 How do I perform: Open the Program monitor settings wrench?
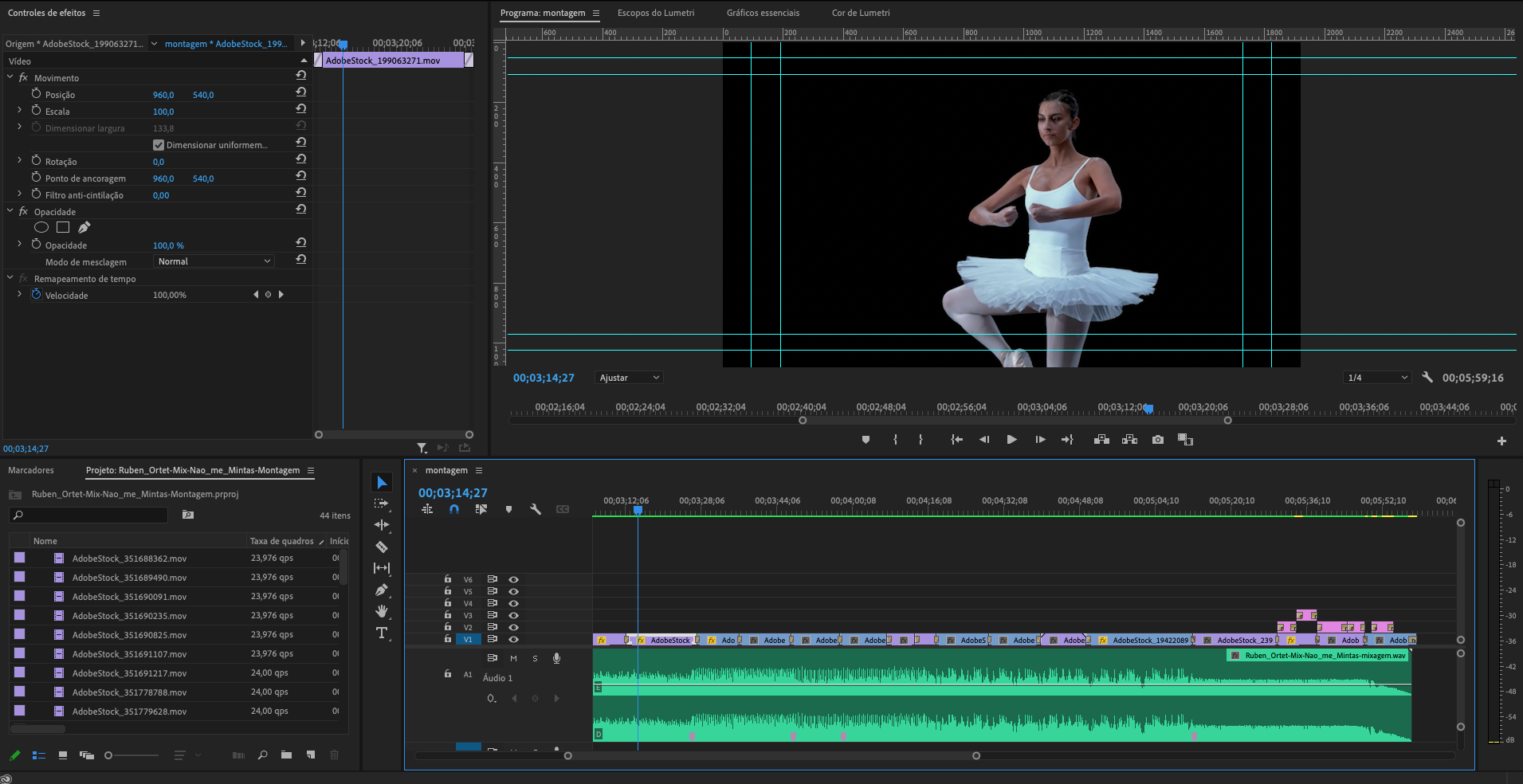coord(1427,378)
